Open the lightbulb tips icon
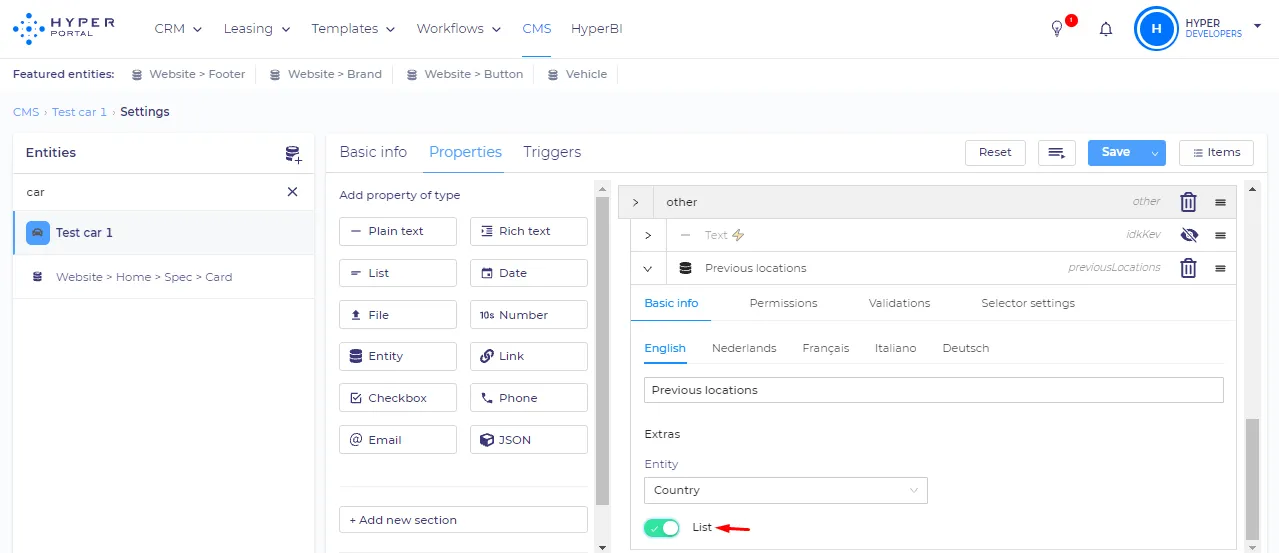Image resolution: width=1279 pixels, height=553 pixels. (1057, 29)
